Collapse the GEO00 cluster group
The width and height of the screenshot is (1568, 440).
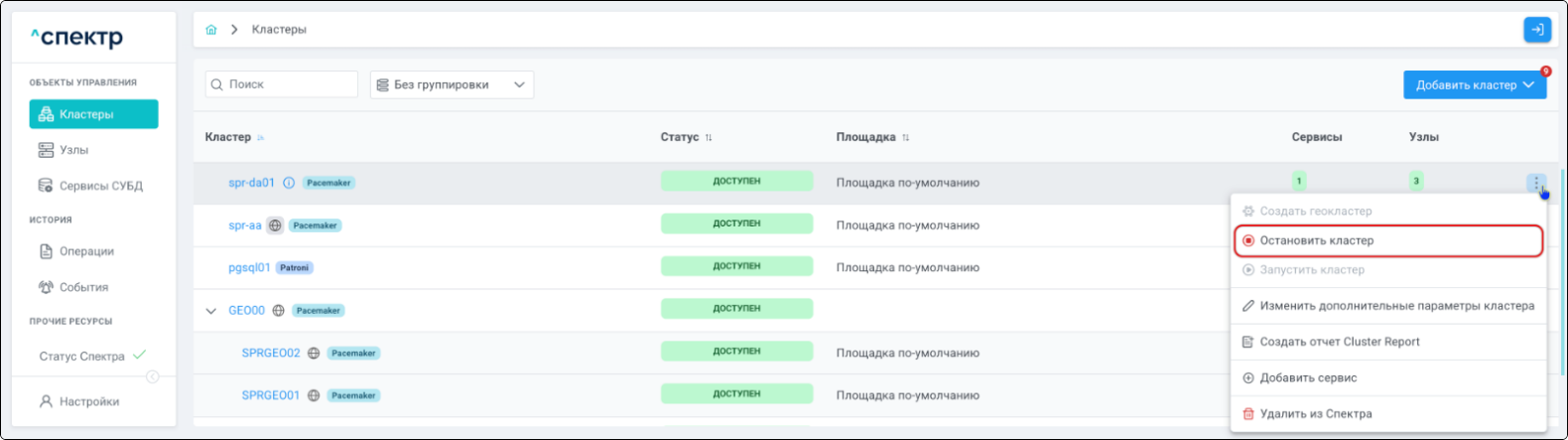point(210,311)
